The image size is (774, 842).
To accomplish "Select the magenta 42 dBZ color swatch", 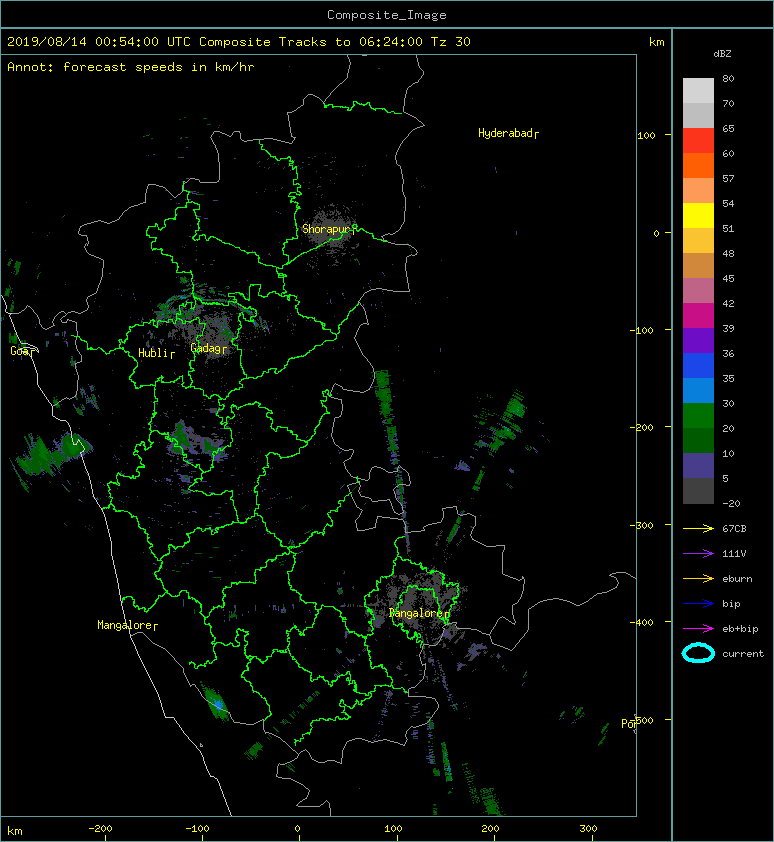I will [698, 316].
